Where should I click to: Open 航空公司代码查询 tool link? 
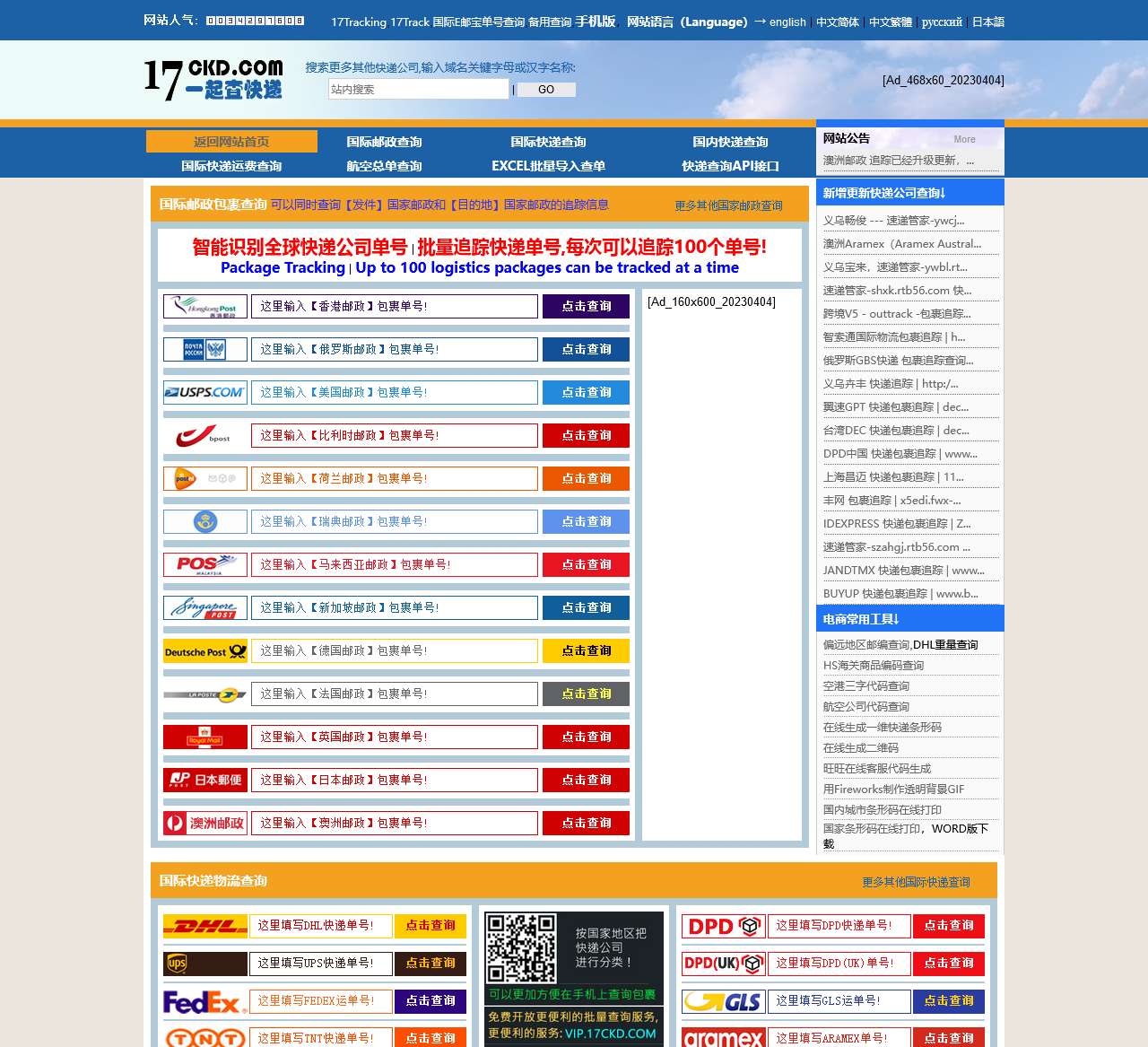(866, 707)
